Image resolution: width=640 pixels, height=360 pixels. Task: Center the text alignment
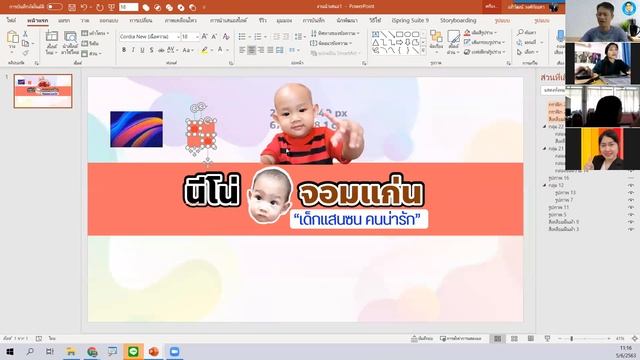coord(251,50)
